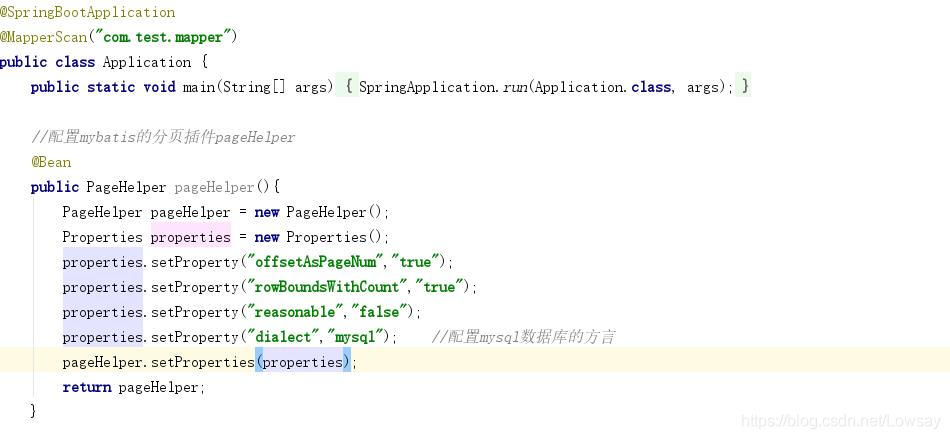
Task: Click the "mysql" string value
Action: [x=357, y=337]
